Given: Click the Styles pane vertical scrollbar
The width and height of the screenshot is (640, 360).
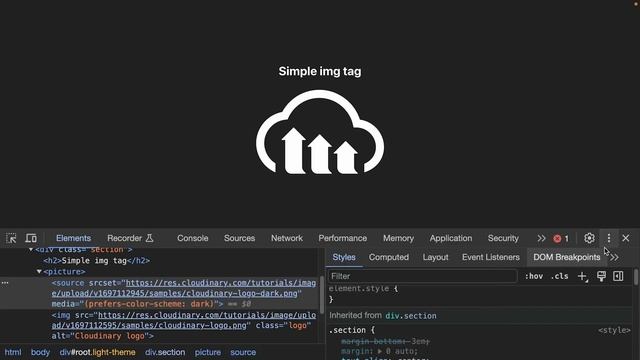Looking at the screenshot, I should [x=636, y=278].
